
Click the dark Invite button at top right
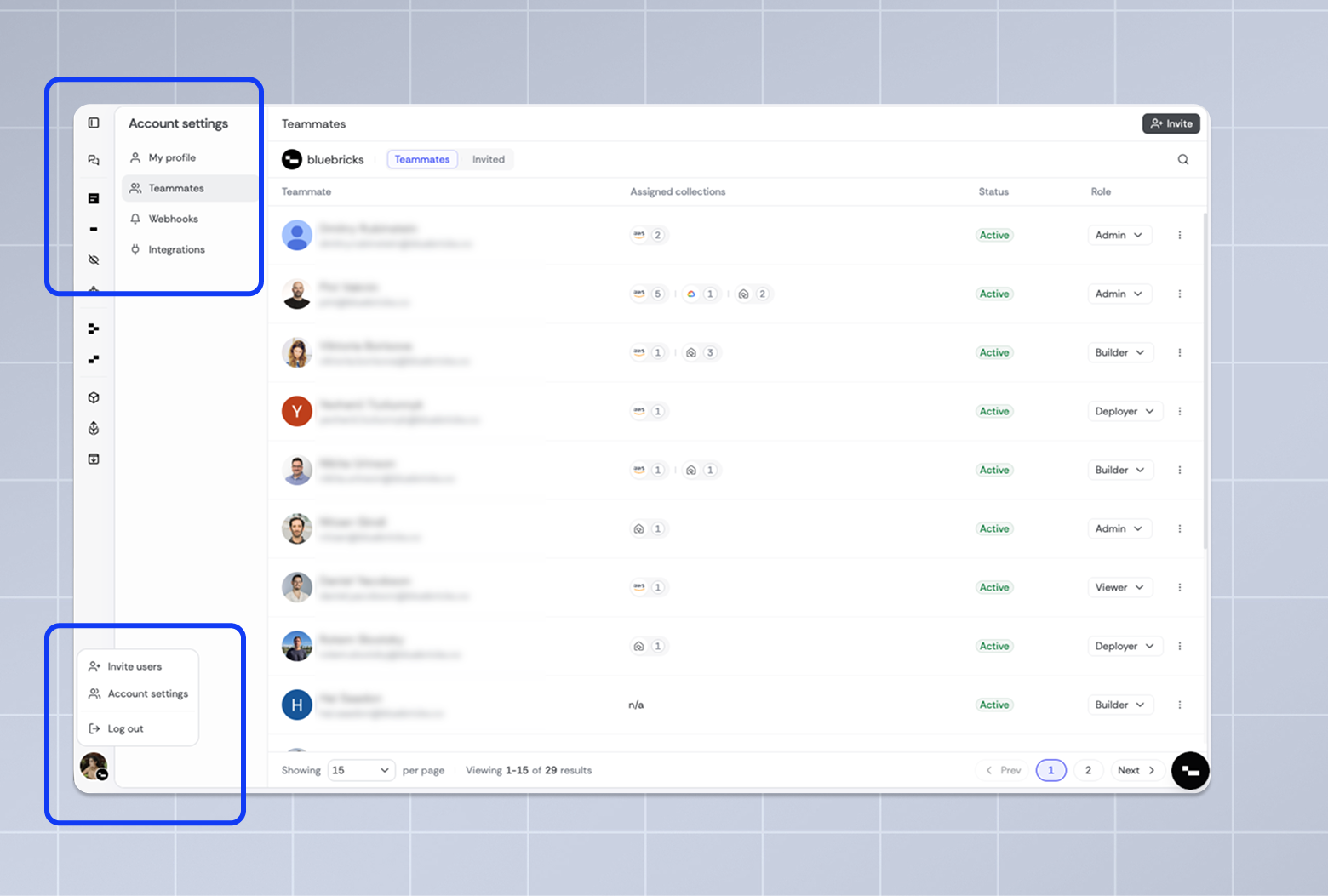click(1171, 123)
